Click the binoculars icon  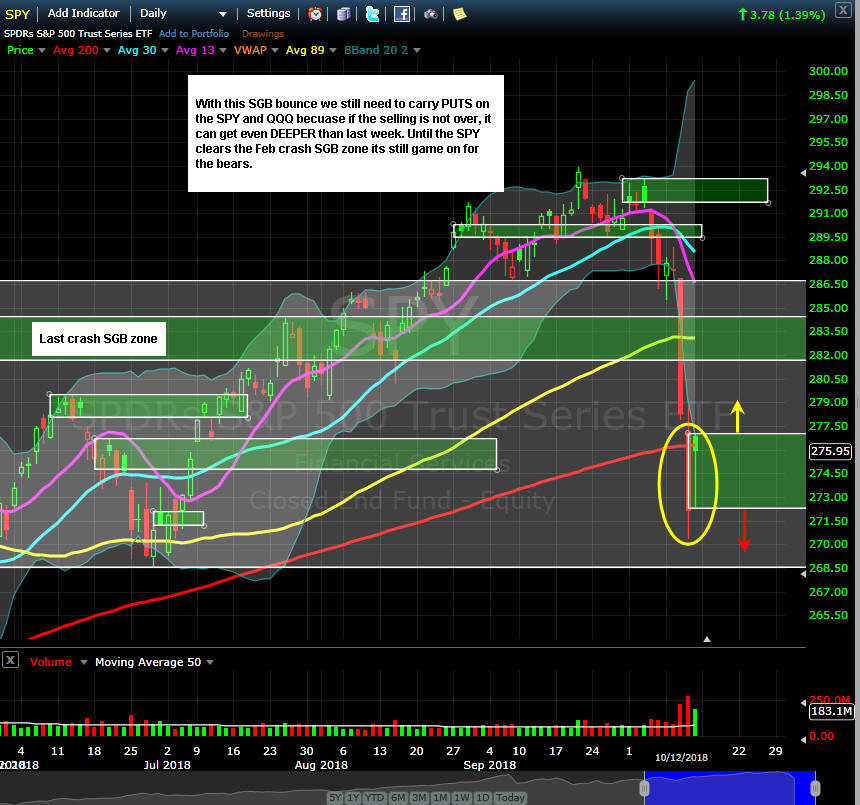431,14
